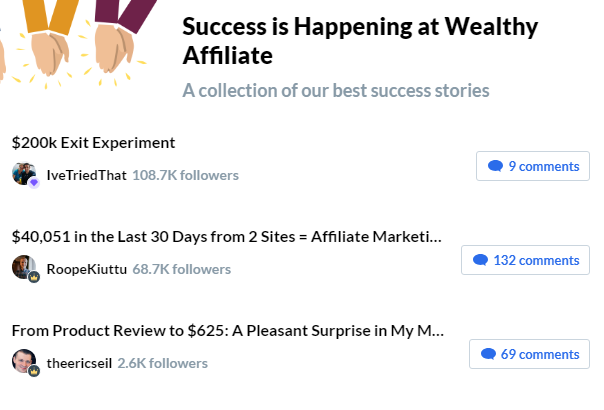
Task: Click RoopeKiuttu's profile avatar
Action: [x=23, y=267]
